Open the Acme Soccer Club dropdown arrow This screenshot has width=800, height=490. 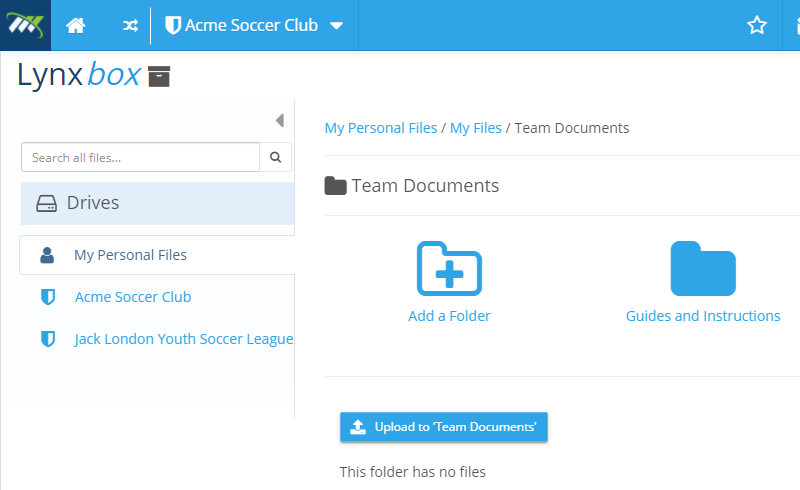[x=336, y=26]
